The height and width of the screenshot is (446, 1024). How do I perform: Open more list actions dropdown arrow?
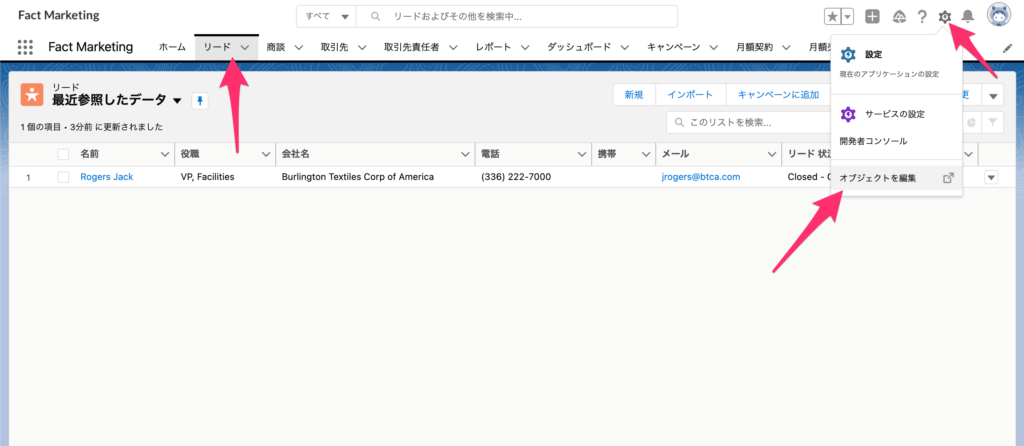(x=993, y=95)
